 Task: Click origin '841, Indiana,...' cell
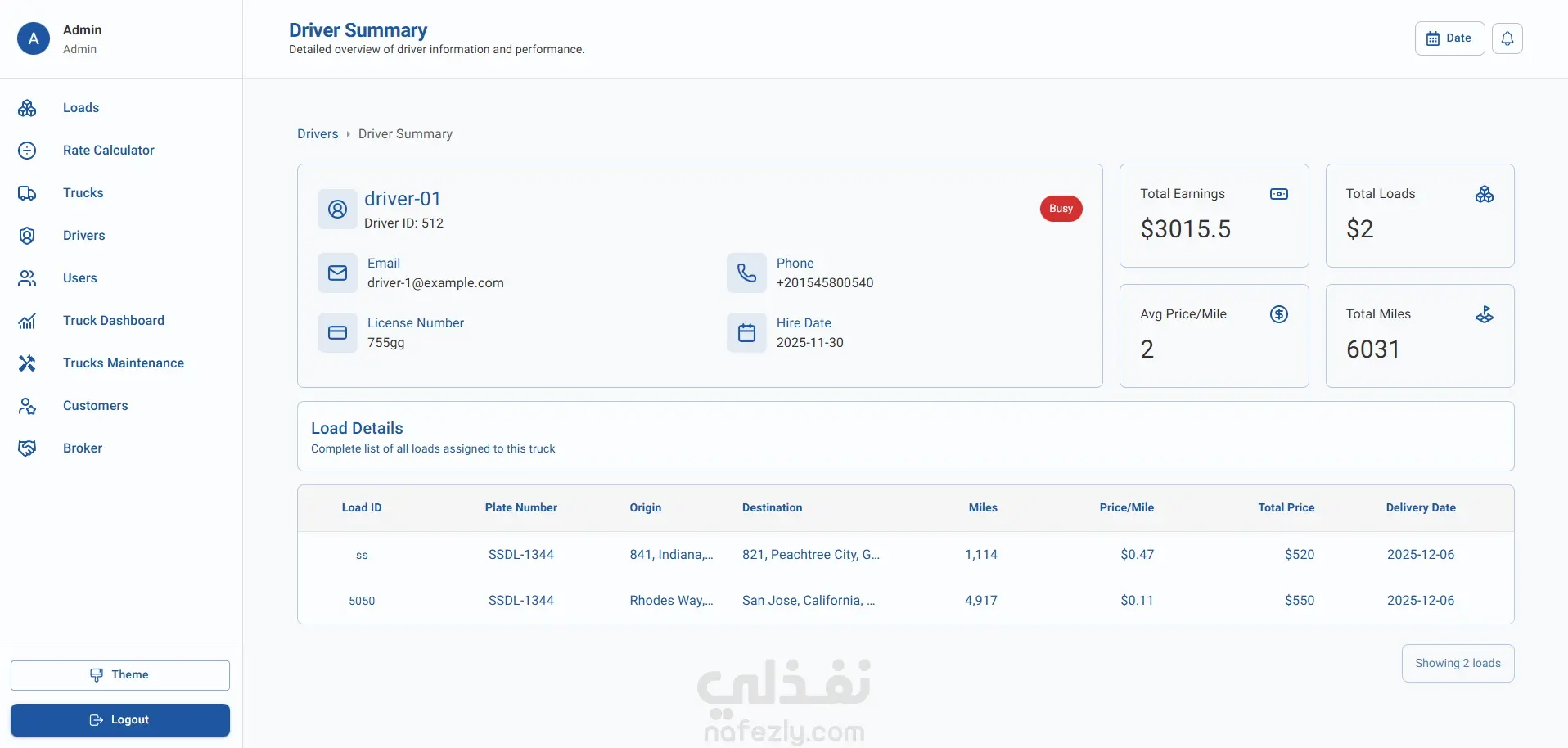671,555
